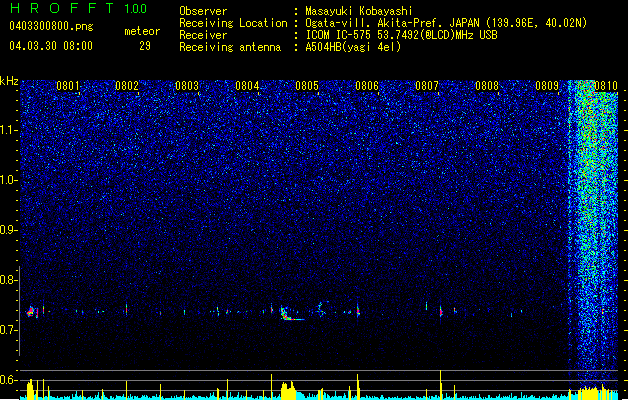Click the 0.8 kHz axis label
This screenshot has width=629, height=400.
click(8, 280)
